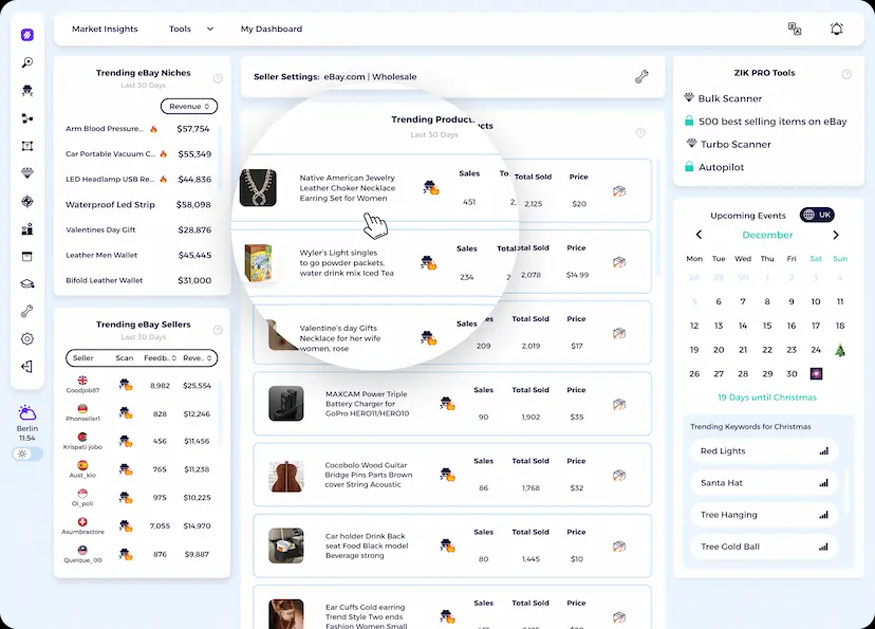Open the graduation cap icon in the sidebar

point(27,284)
